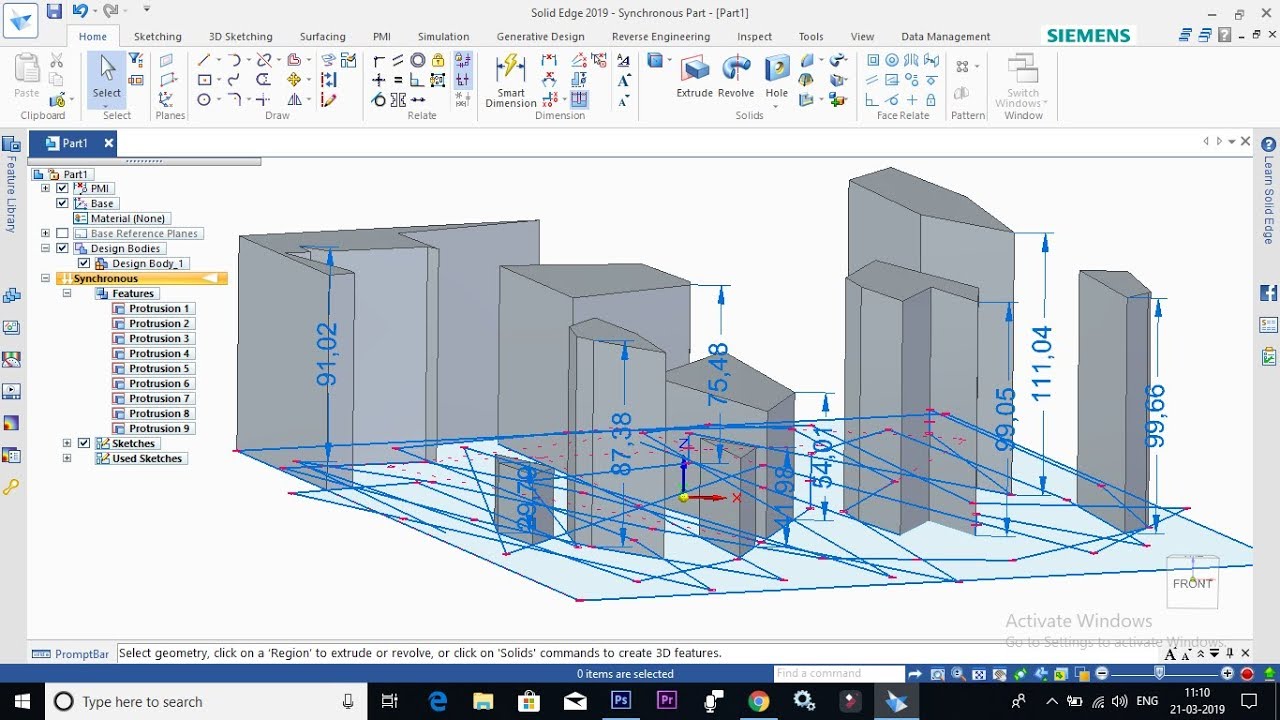
Task: Open the Select dropdown arrow
Action: click(107, 104)
